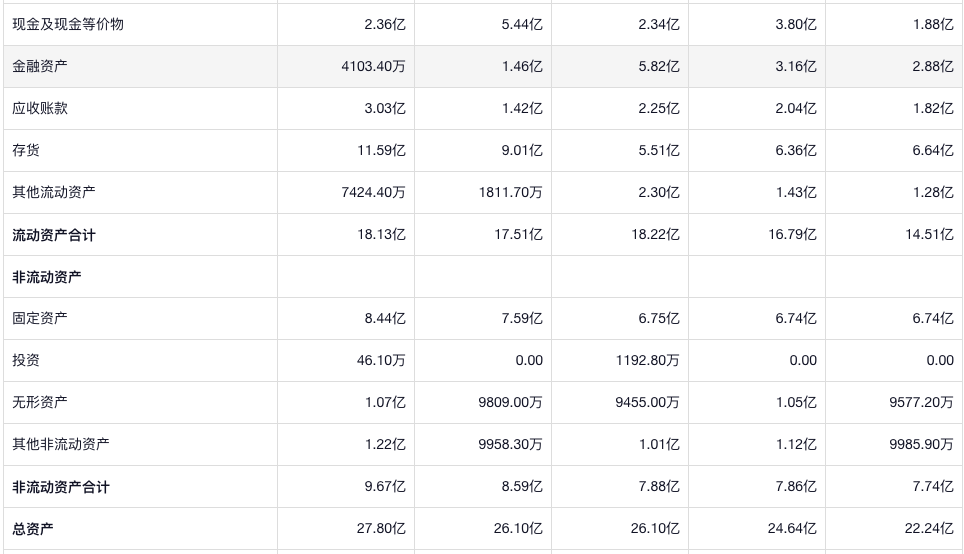Click the 7424.40万 cell
Viewport: 964px width, 554px height.
(x=373, y=192)
